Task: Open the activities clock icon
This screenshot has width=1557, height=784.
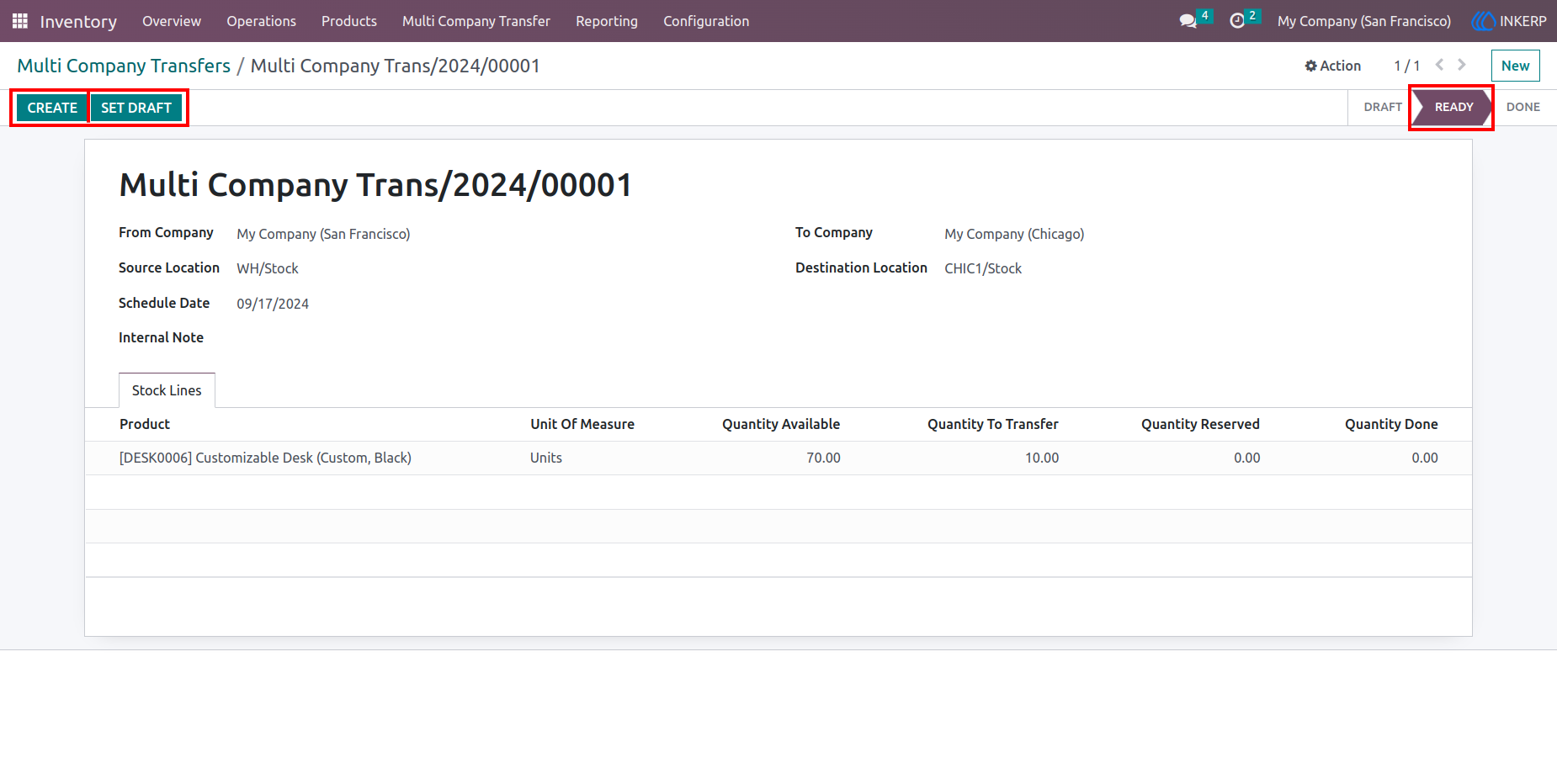Action: pyautogui.click(x=1237, y=21)
